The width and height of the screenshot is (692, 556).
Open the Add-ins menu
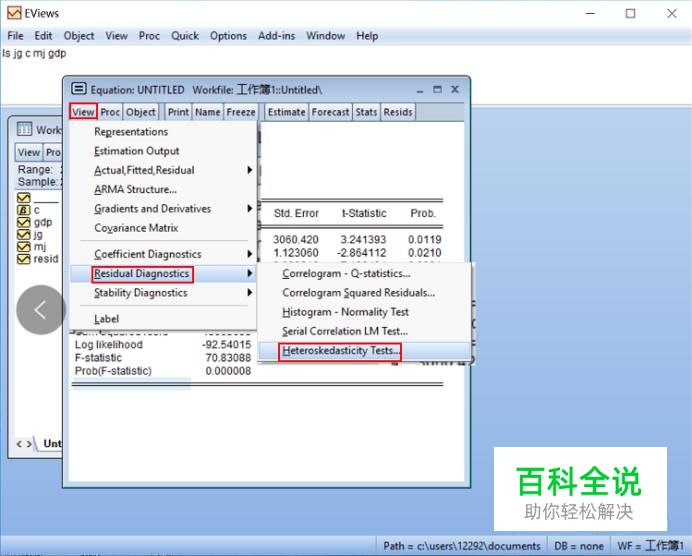[x=277, y=36]
